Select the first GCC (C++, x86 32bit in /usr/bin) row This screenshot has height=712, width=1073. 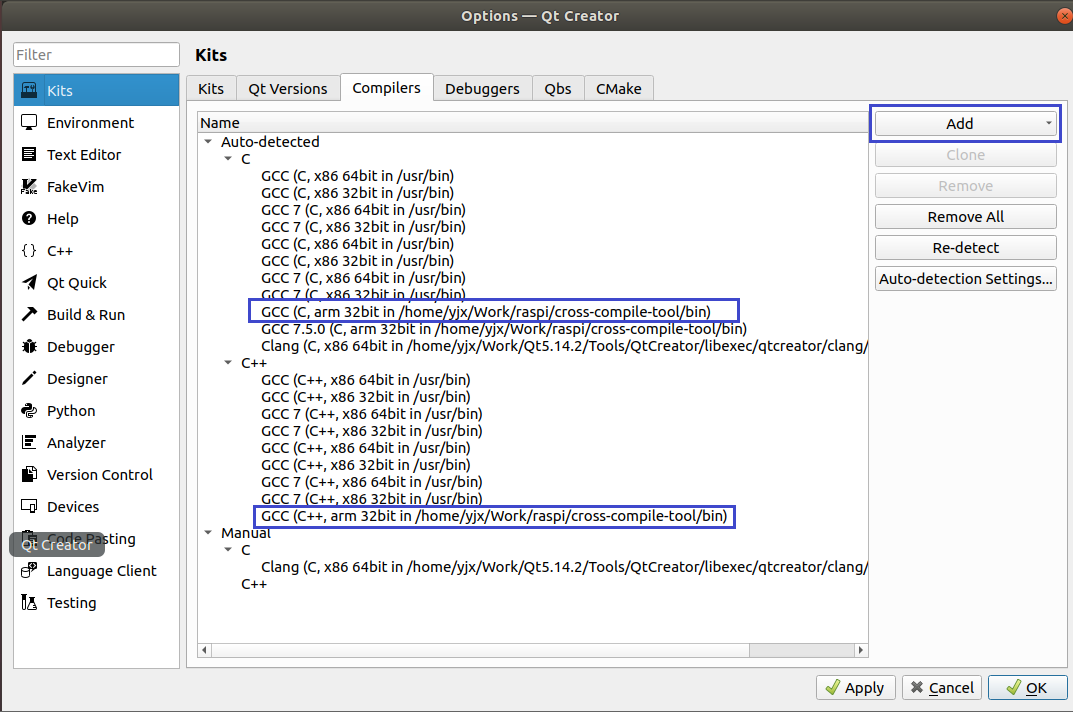click(365, 396)
